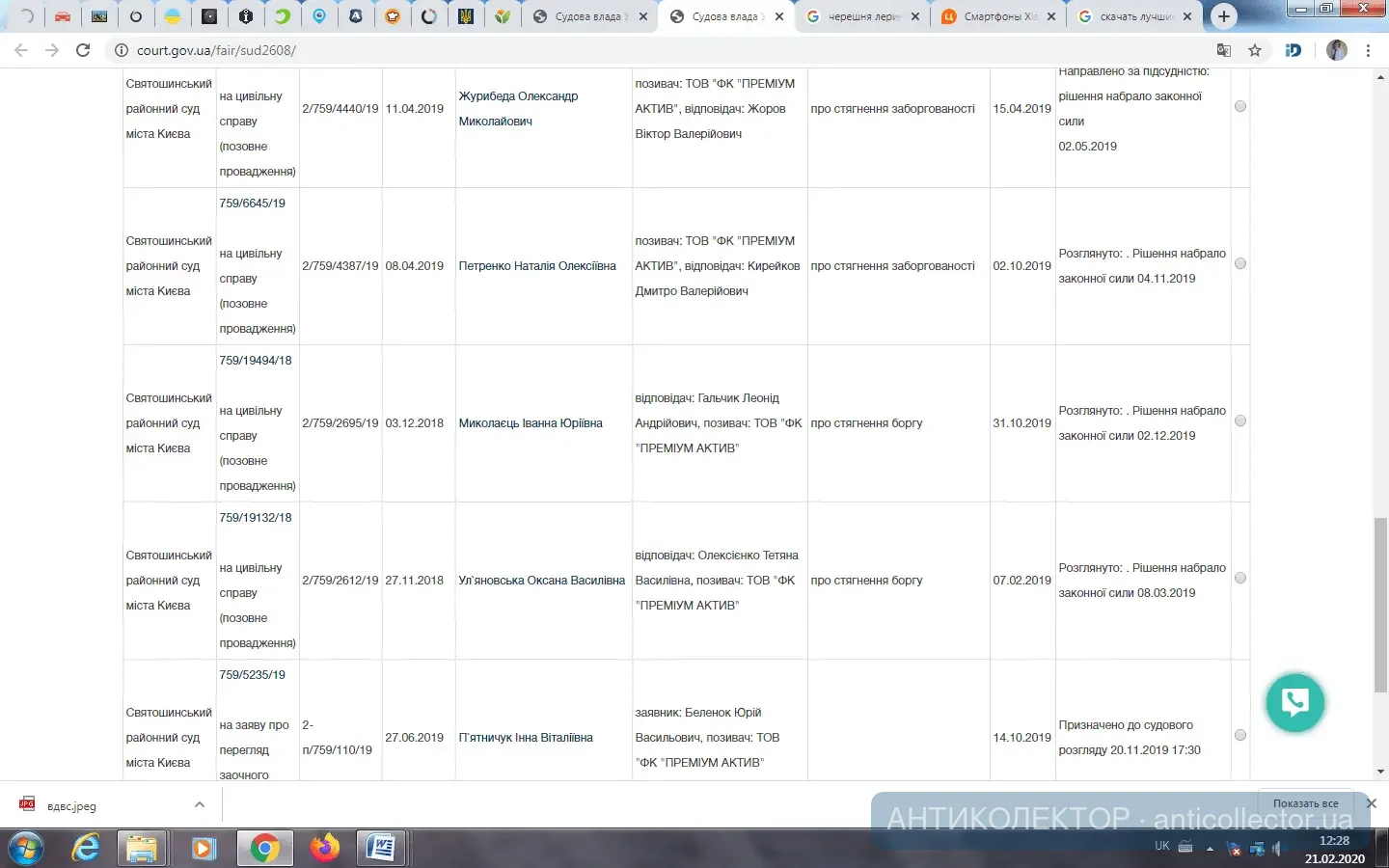
Task: Bookmark this page with the star icon
Action: pos(1254,50)
